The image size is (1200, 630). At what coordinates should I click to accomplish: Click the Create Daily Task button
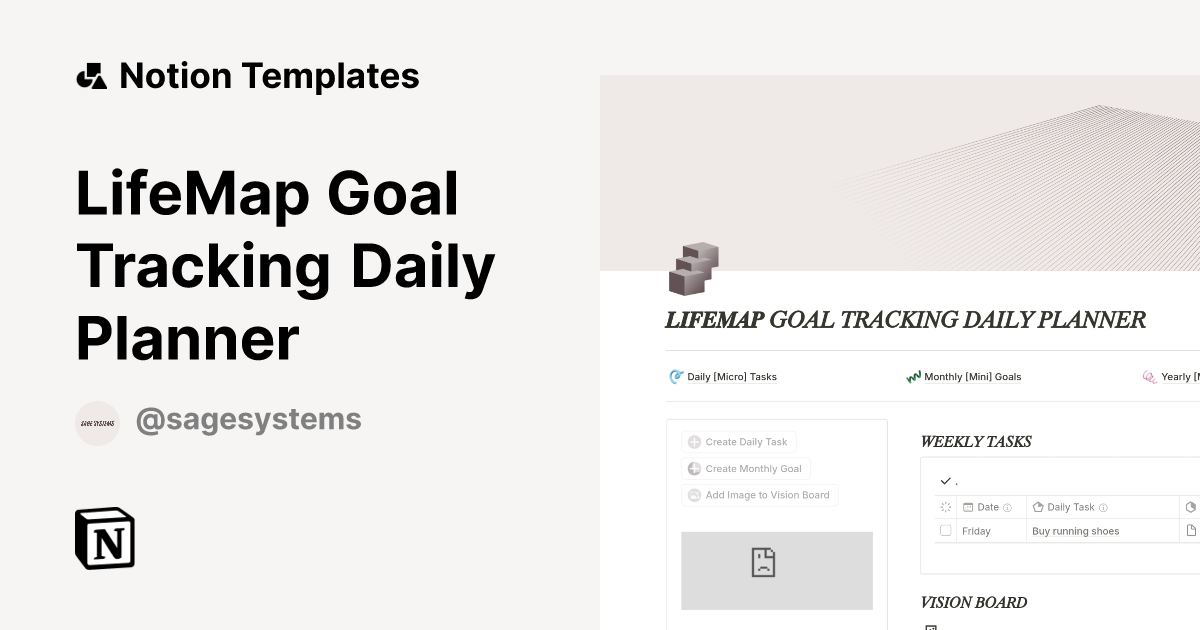(739, 441)
